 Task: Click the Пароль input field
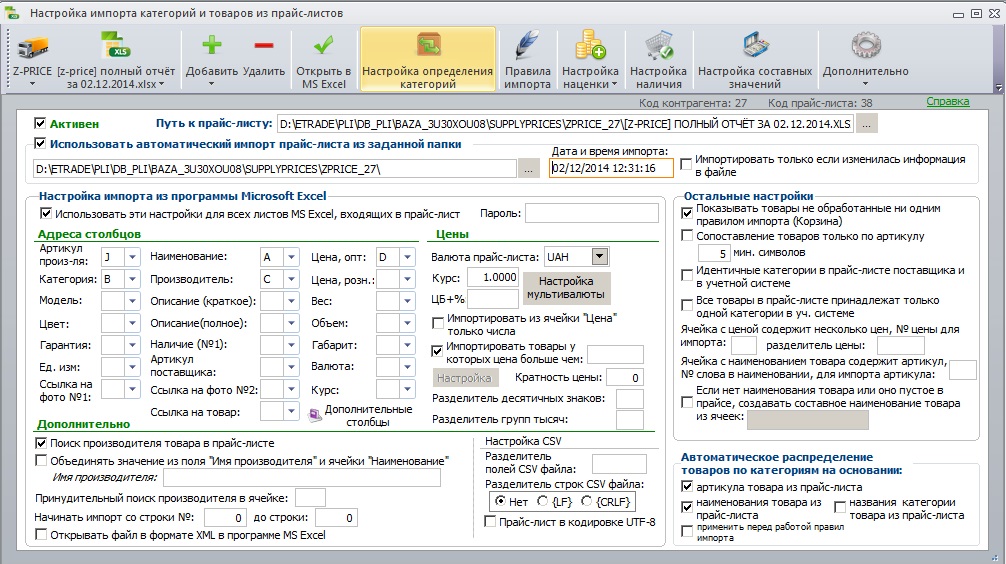tap(592, 214)
